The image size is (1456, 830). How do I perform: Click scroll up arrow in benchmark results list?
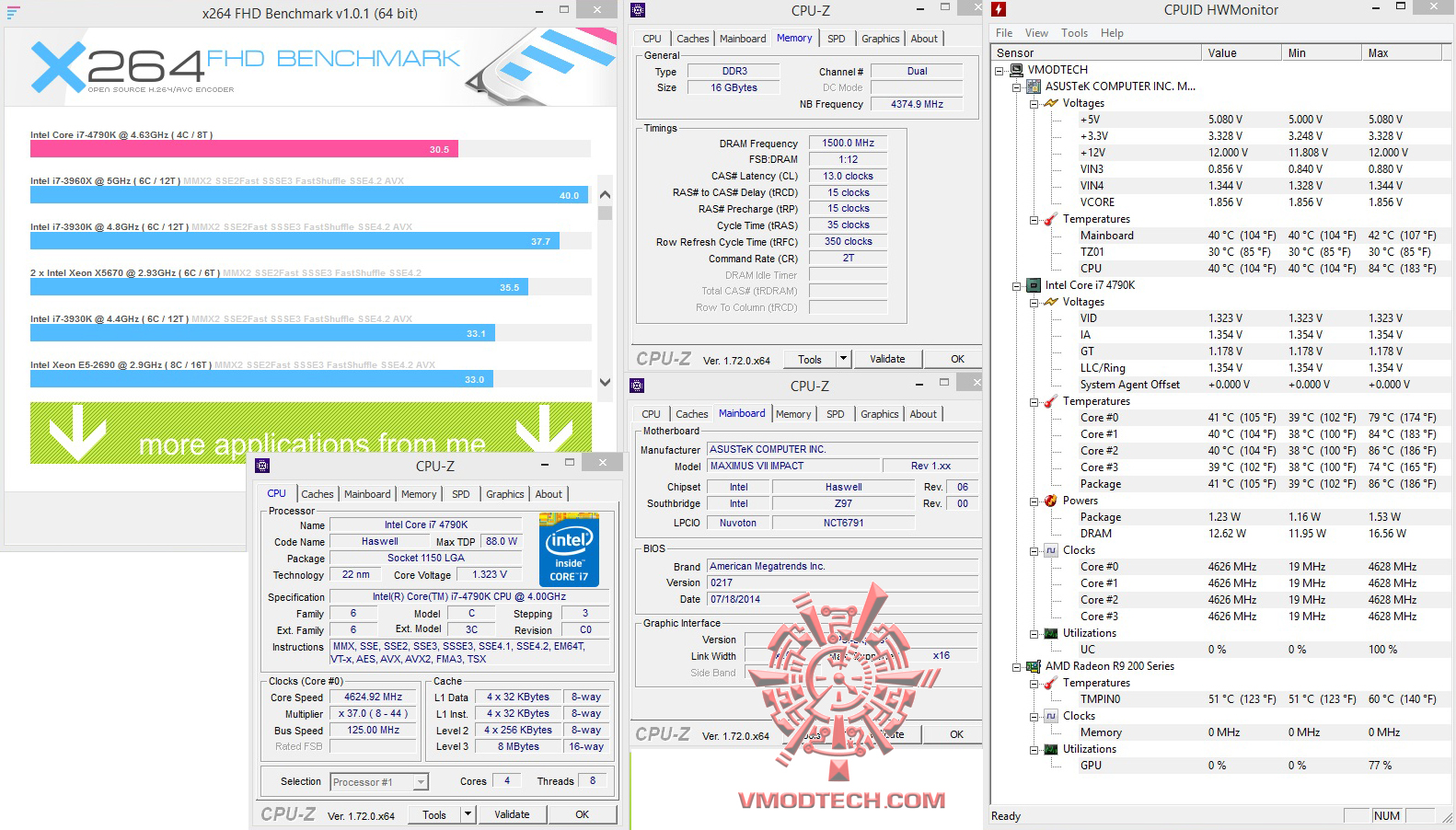(605, 194)
